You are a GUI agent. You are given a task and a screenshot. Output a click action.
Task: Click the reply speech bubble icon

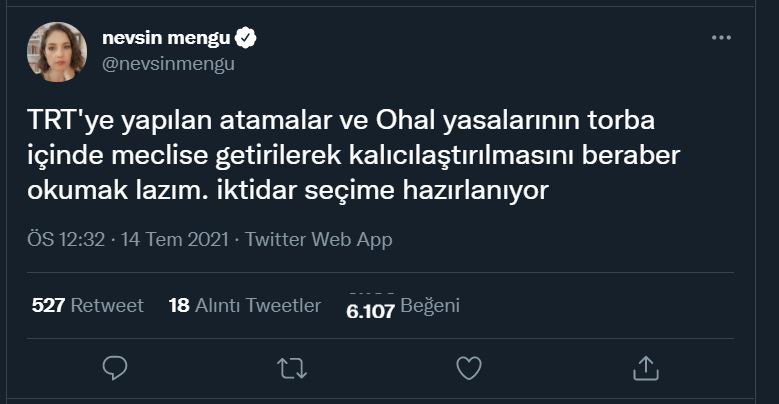tap(115, 368)
